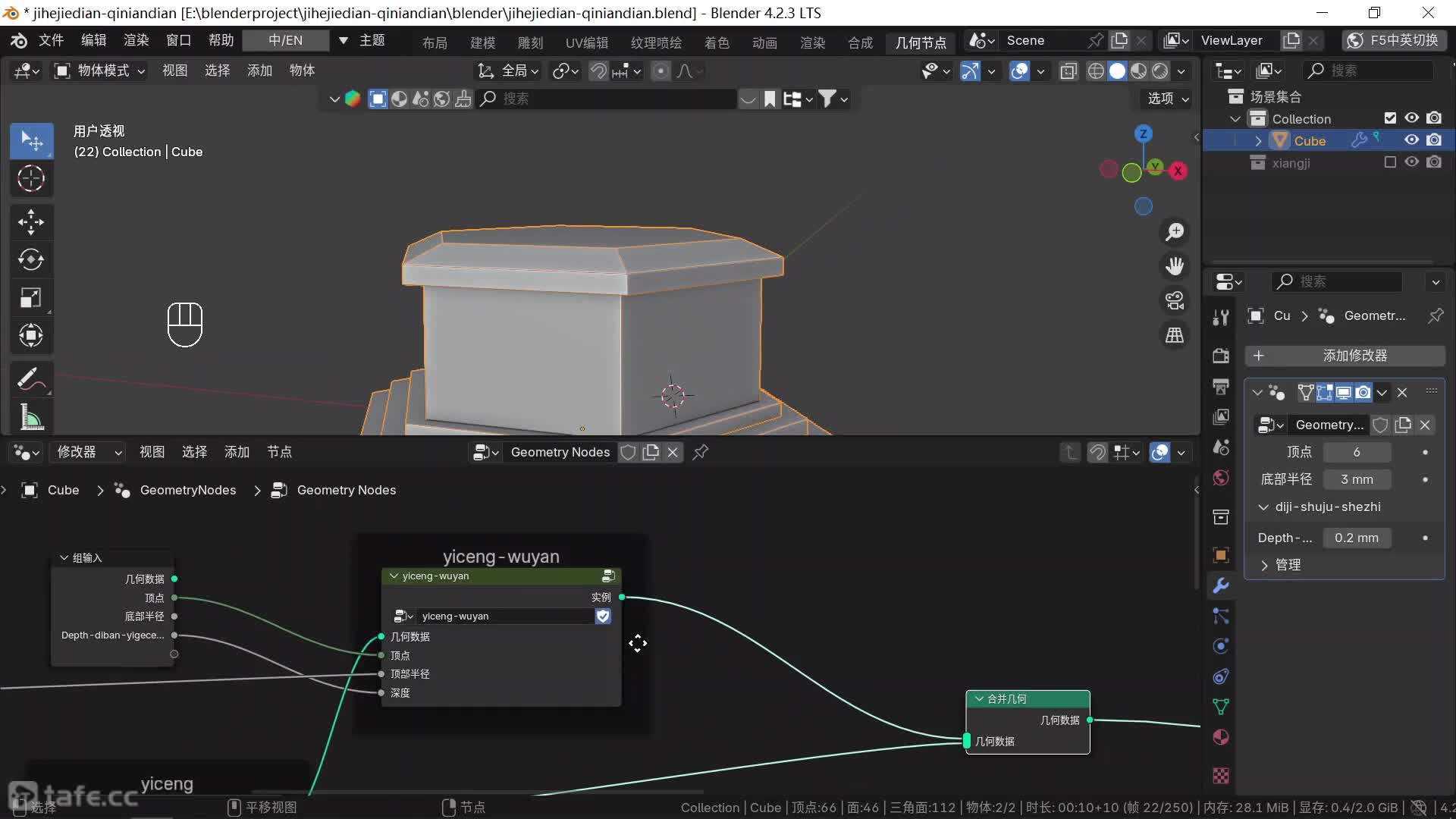Uncheck the Collection exclude checkbox
The image size is (1456, 819).
tap(1390, 118)
